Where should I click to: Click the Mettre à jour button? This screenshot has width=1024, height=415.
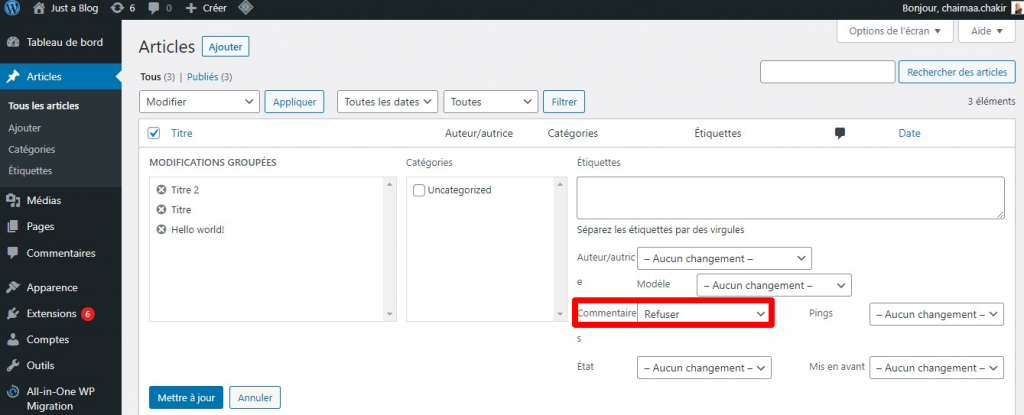(186, 397)
